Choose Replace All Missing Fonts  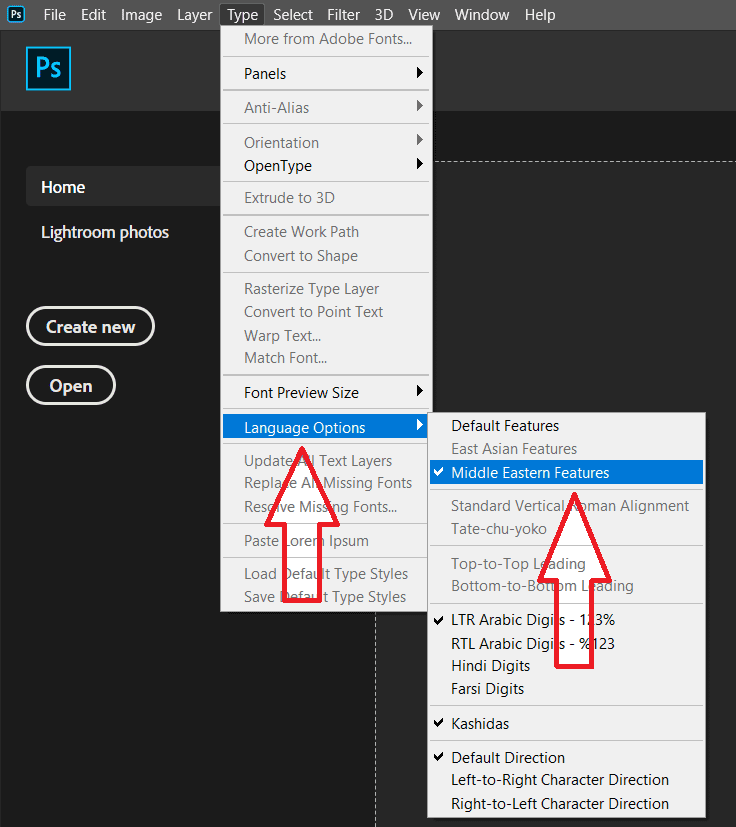[x=325, y=483]
